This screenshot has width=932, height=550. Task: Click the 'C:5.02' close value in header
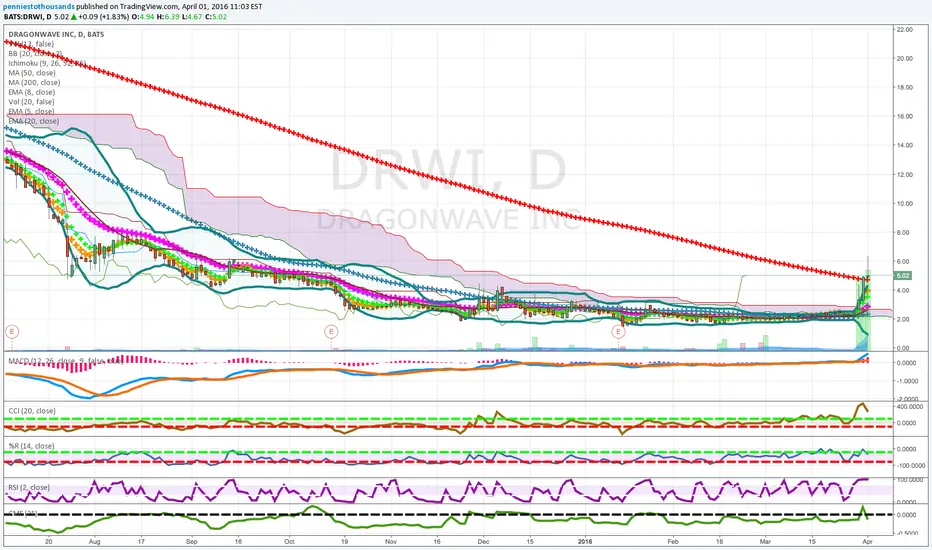[216, 17]
